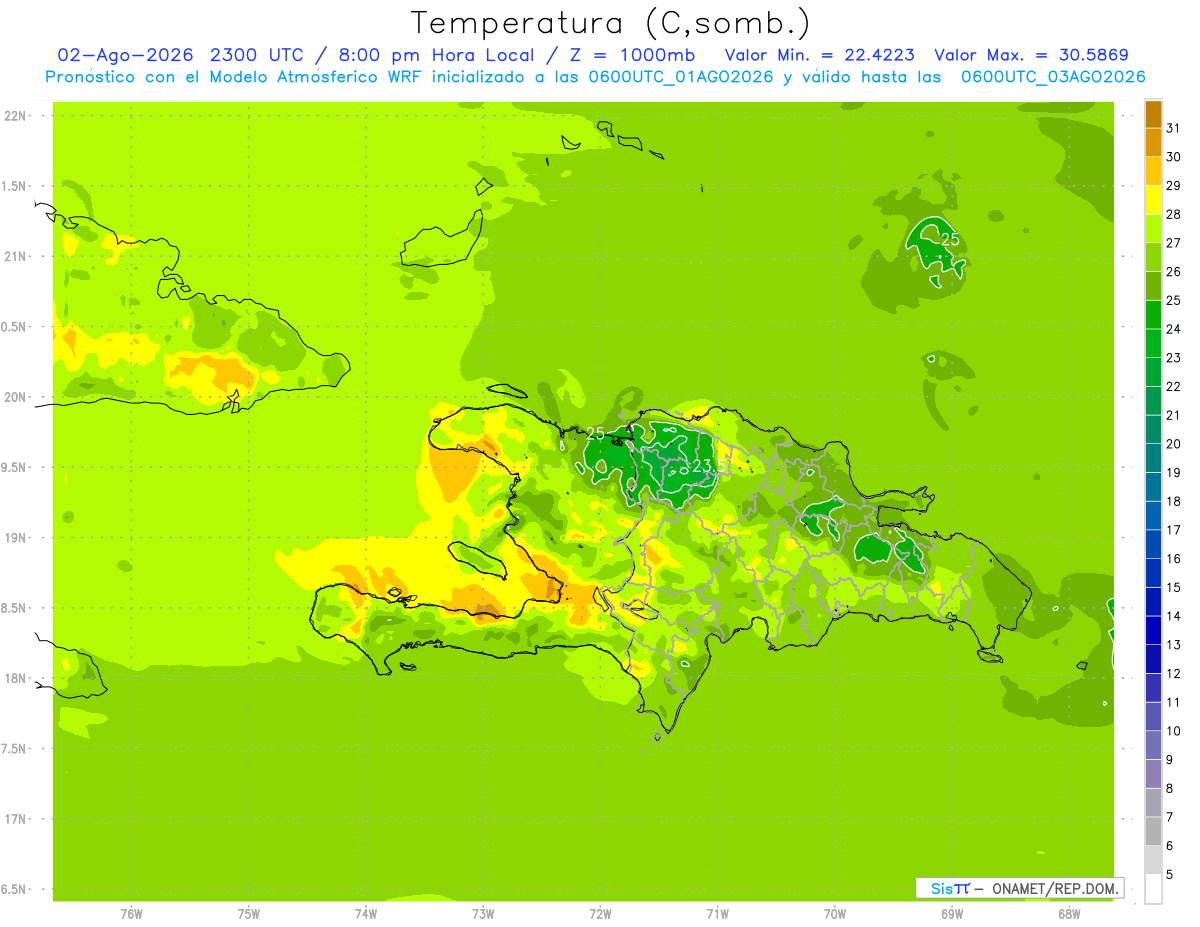Viewport: 1200px width, 927px height.
Task: Click the 'Temperatura (C,somb.)' chart title
Action: pyautogui.click(x=611, y=23)
